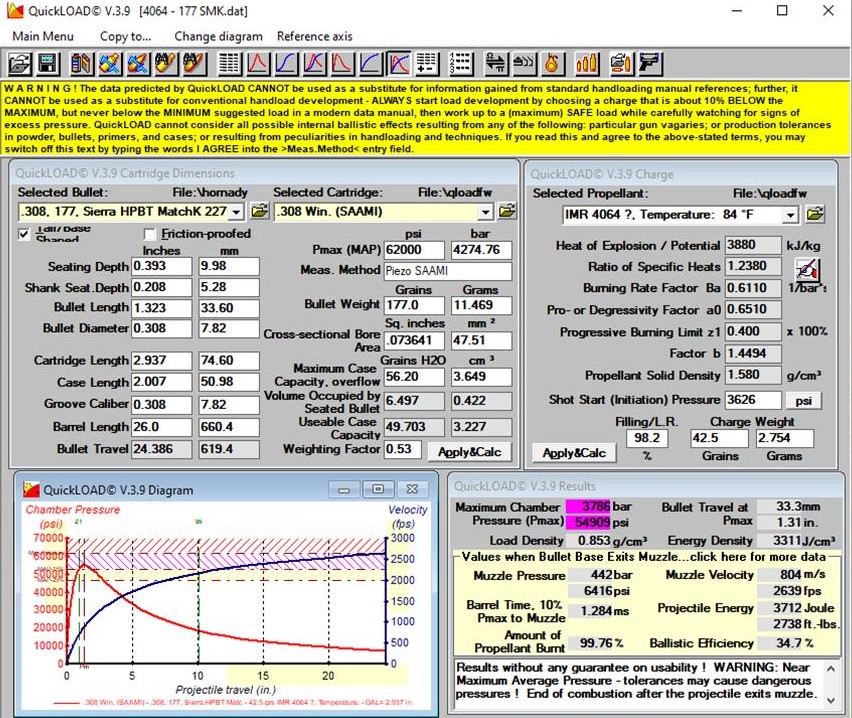Screen dimensions: 852x718
Task: Click the orange flask toolbar icon
Action: point(552,64)
